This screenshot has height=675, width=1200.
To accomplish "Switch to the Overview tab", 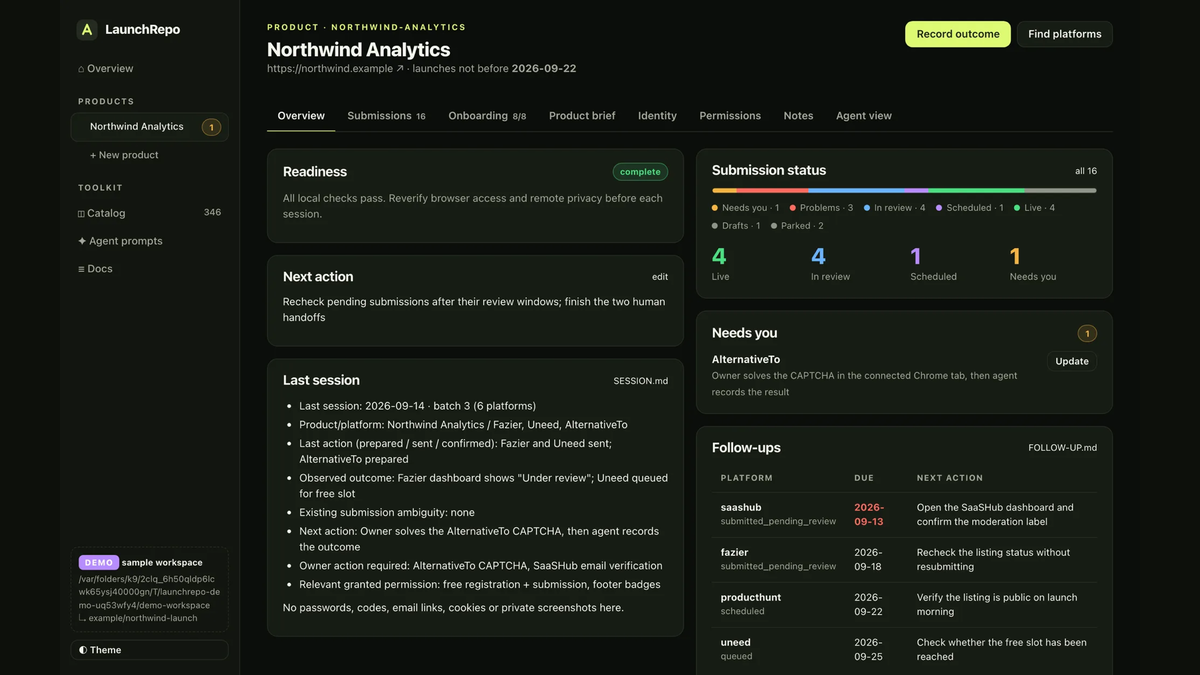I will pyautogui.click(x=301, y=116).
